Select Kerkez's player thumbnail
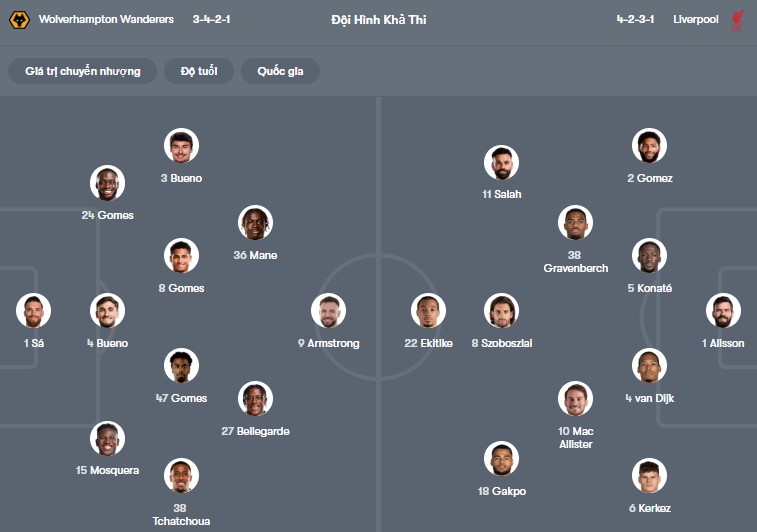 coord(649,476)
